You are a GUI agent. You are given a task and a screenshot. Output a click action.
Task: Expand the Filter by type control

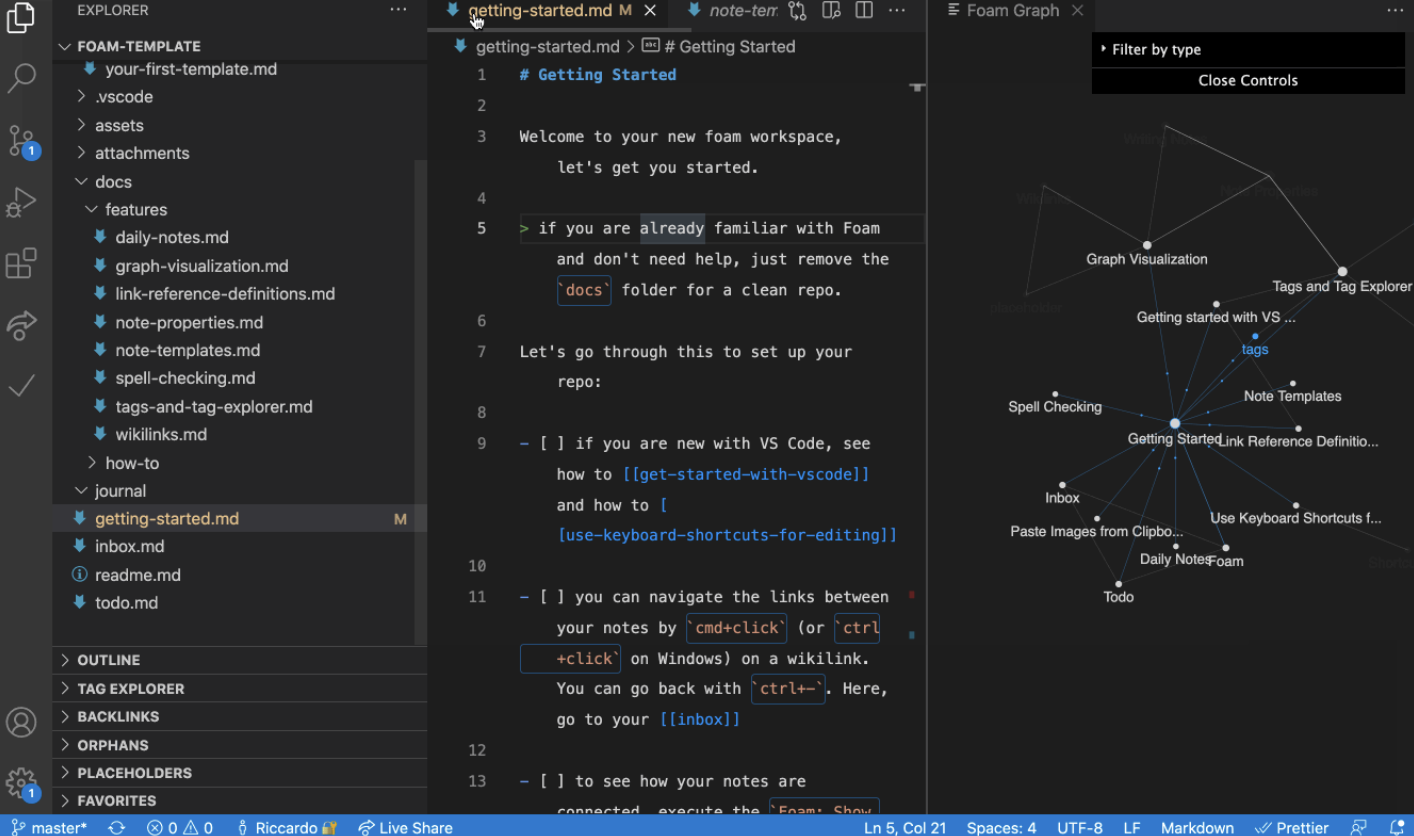1156,50
